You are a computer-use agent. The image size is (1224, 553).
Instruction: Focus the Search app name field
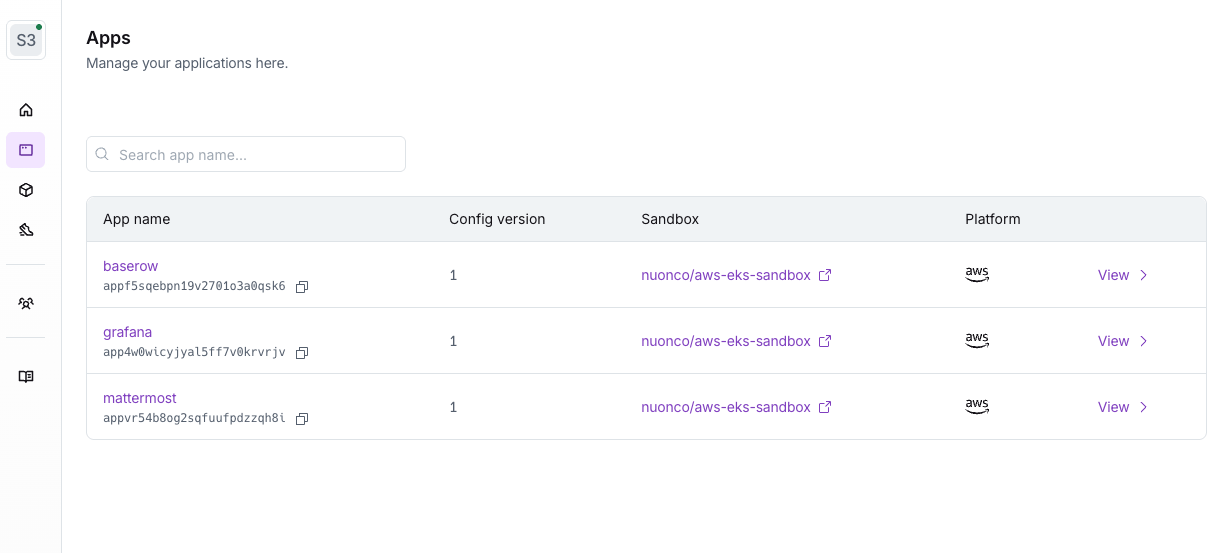coord(246,154)
